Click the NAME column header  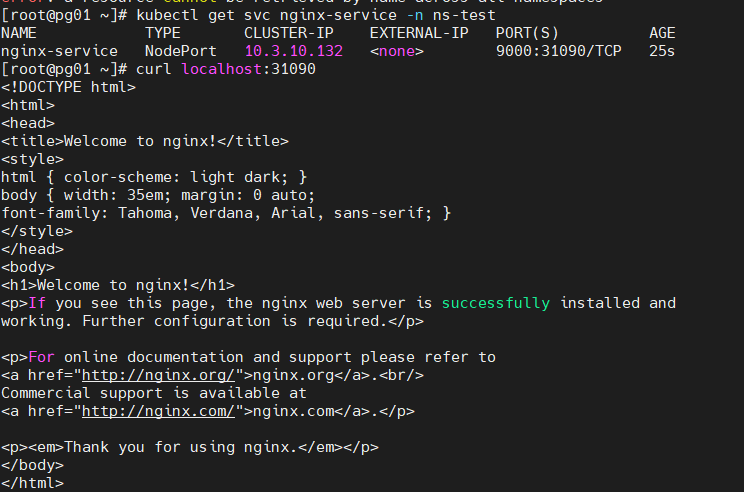tap(19, 33)
